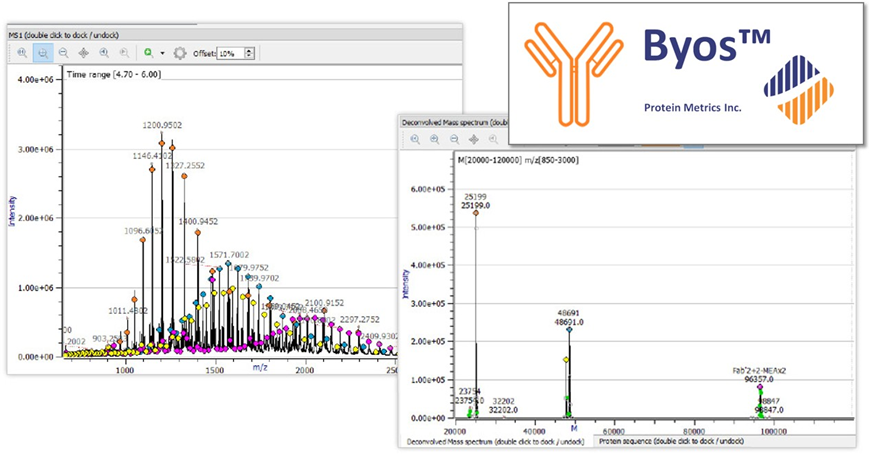Viewport: 869px width, 454px height.
Task: Click the first zoom icon in Deconvolved spectrum toolbar
Action: coord(414,139)
